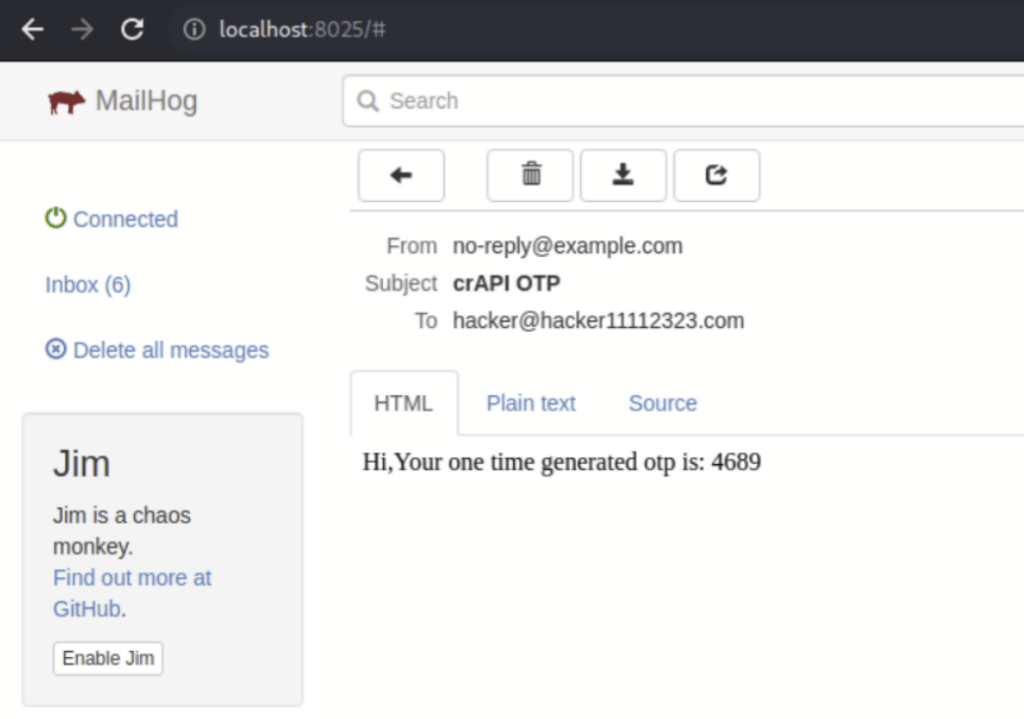Reload the page in the browser
This screenshot has height=719, width=1024.
132,29
